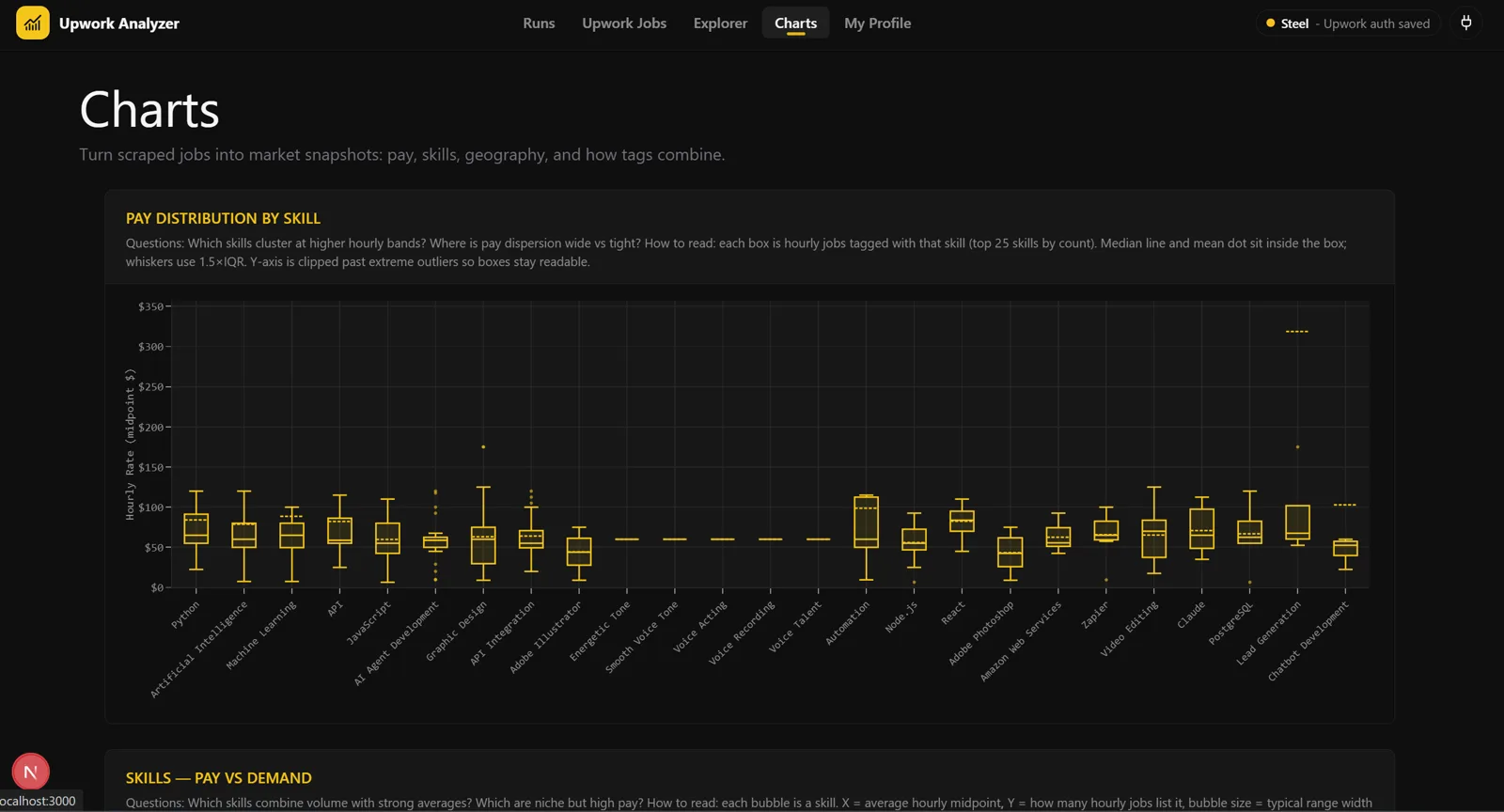Image resolution: width=1504 pixels, height=812 pixels.
Task: Click the "Node.js" axis label
Action: [x=901, y=617]
